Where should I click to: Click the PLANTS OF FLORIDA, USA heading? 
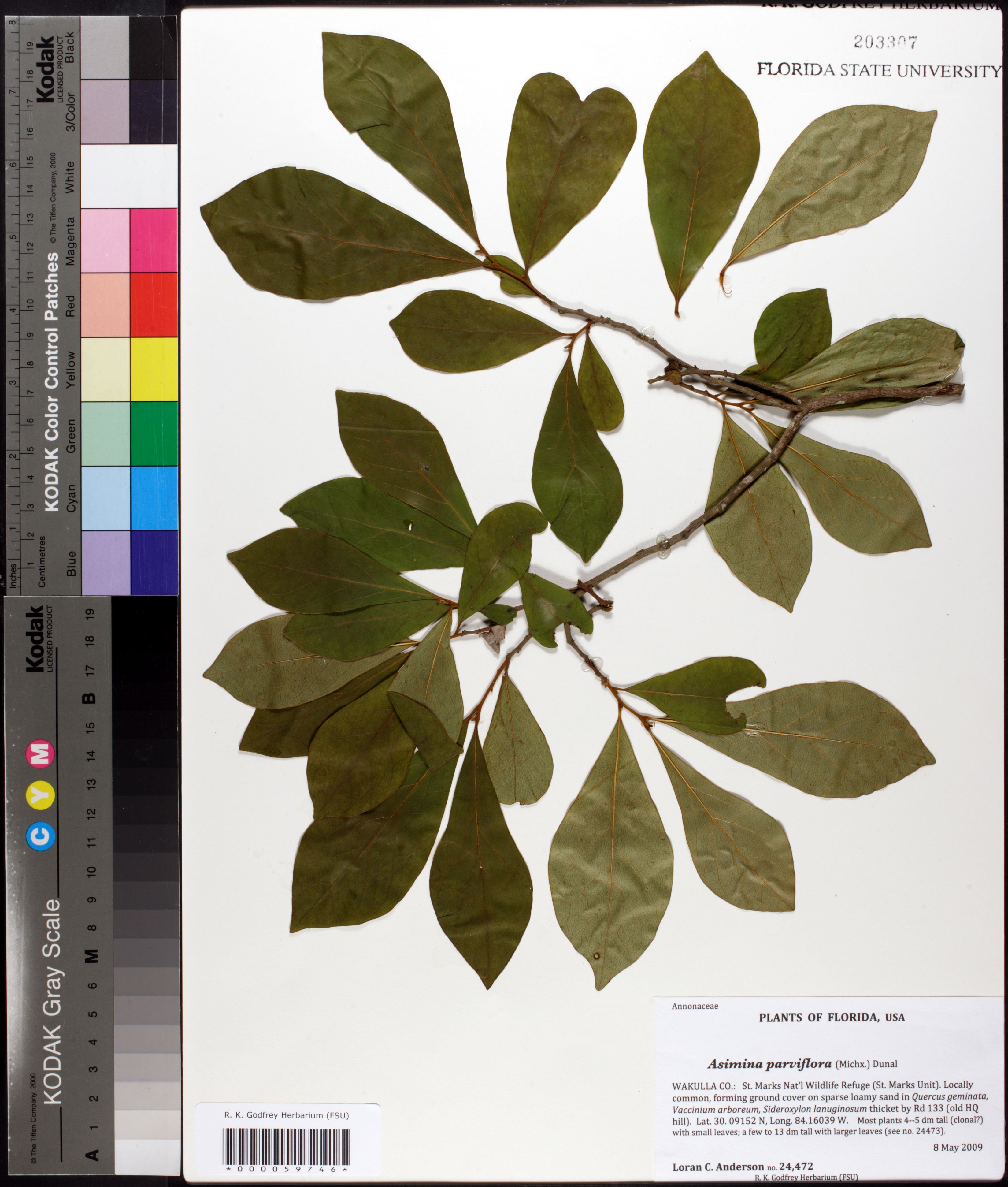(x=832, y=1017)
